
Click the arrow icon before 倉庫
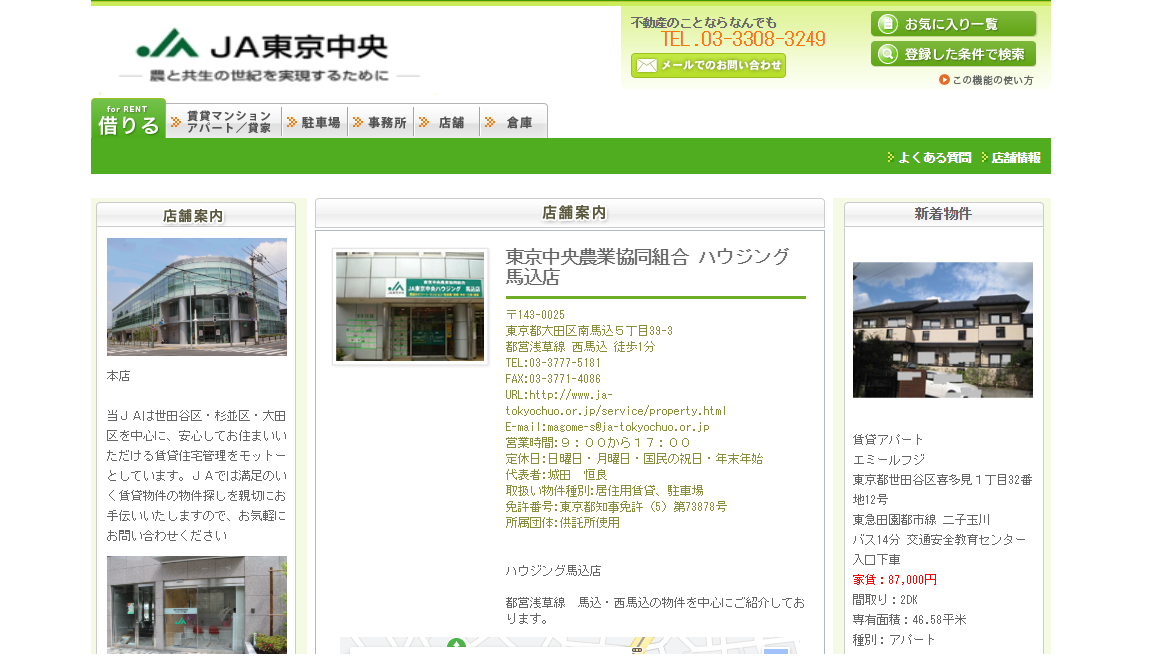coord(490,122)
